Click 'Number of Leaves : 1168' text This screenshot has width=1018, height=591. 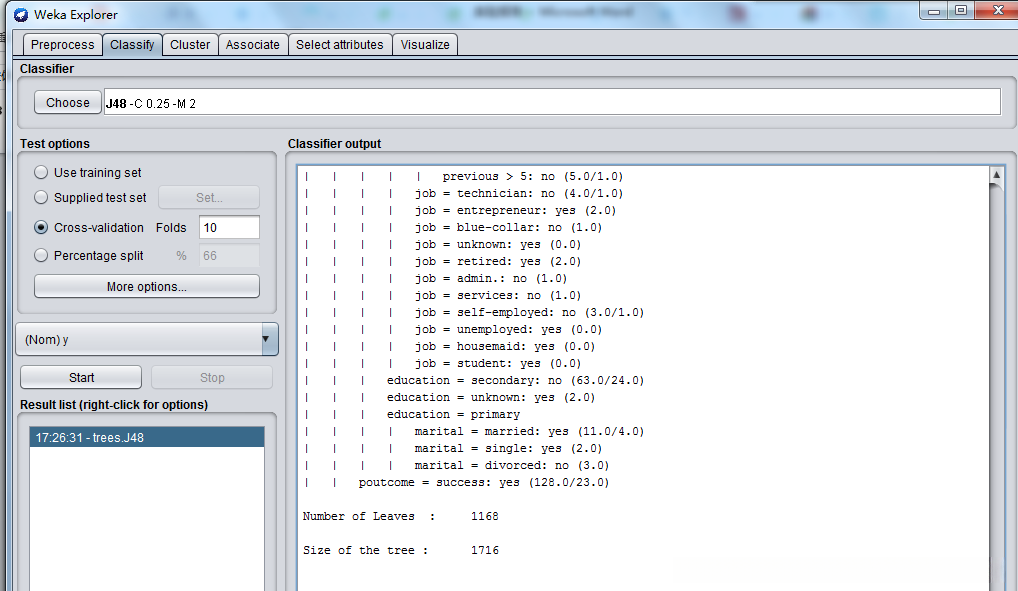pyautogui.click(x=401, y=516)
